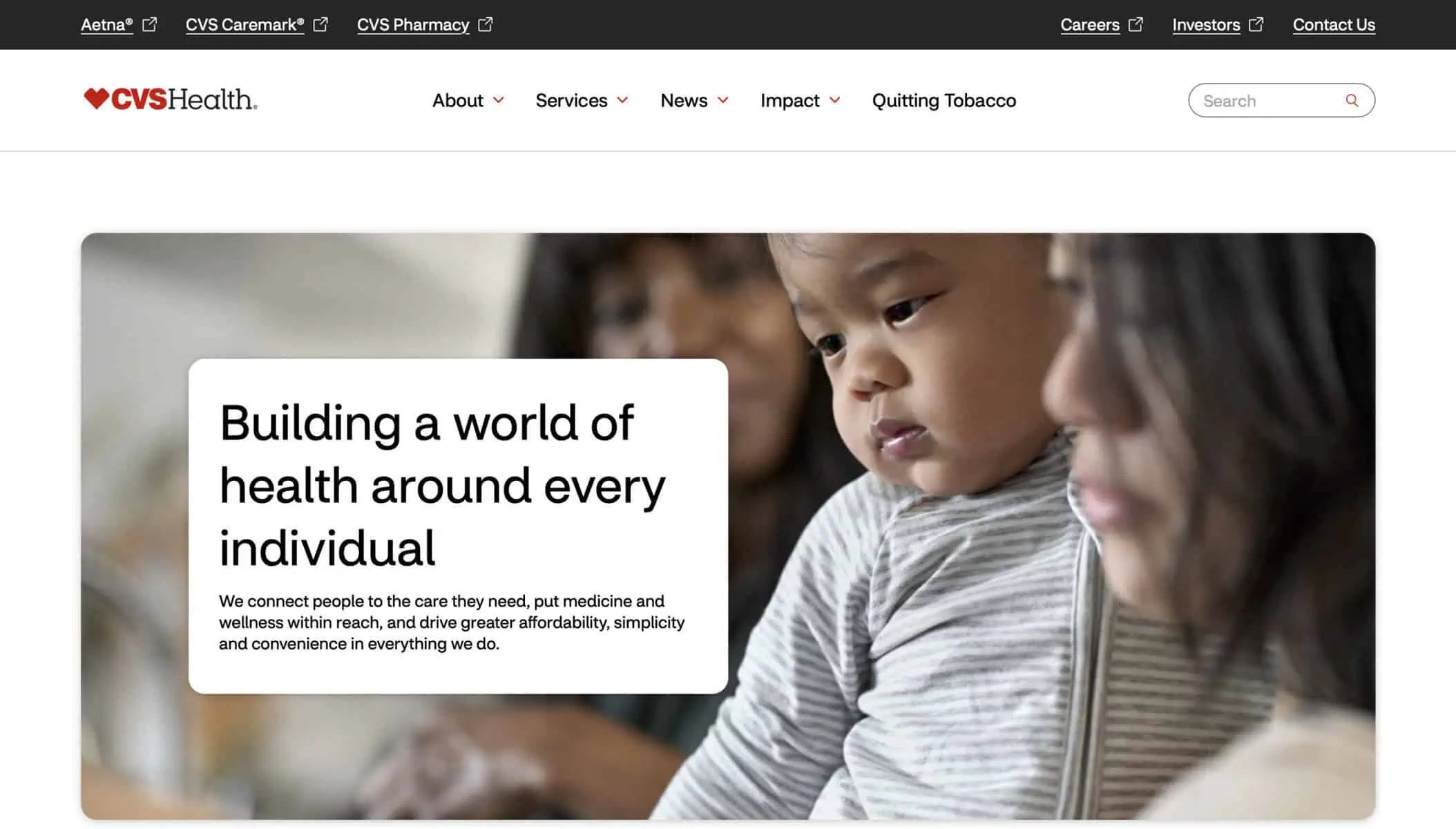Expand the About menu chevron
This screenshot has height=829, width=1456.
click(x=499, y=100)
